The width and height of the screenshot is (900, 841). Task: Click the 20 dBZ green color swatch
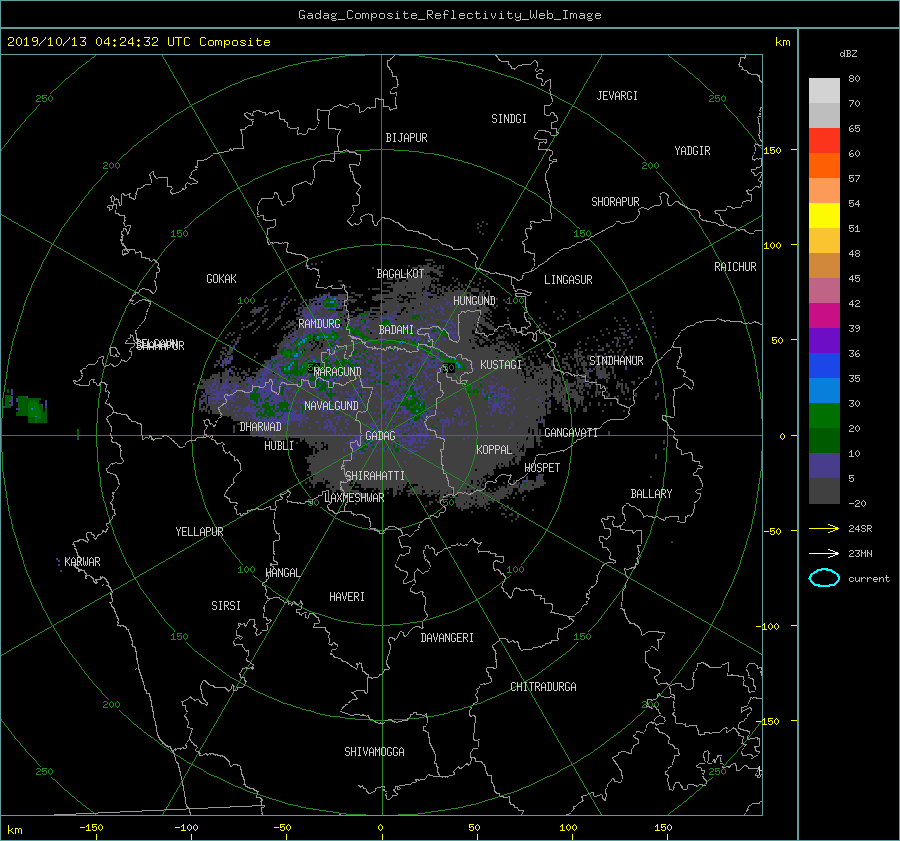click(x=824, y=415)
